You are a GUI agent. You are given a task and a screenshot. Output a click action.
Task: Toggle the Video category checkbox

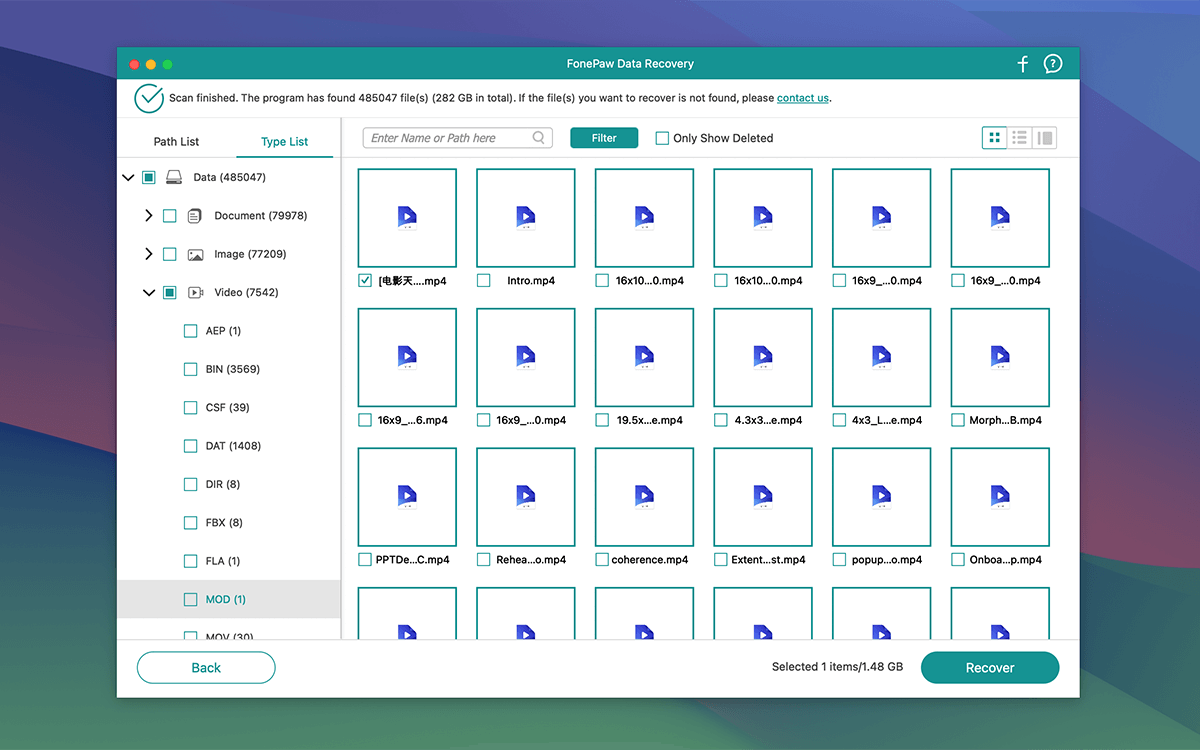point(169,293)
